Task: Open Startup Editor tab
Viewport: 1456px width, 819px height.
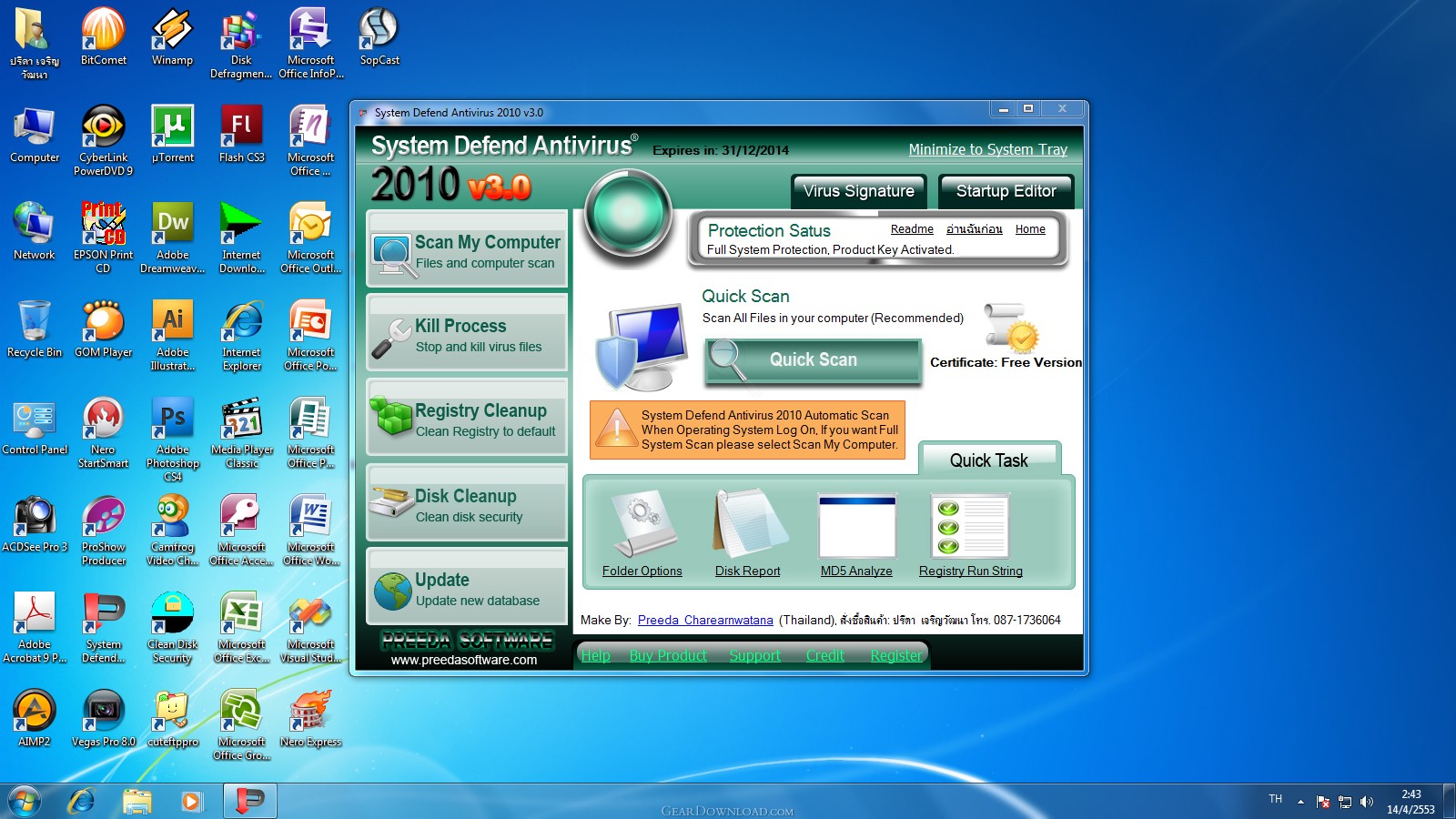Action: [x=1006, y=191]
